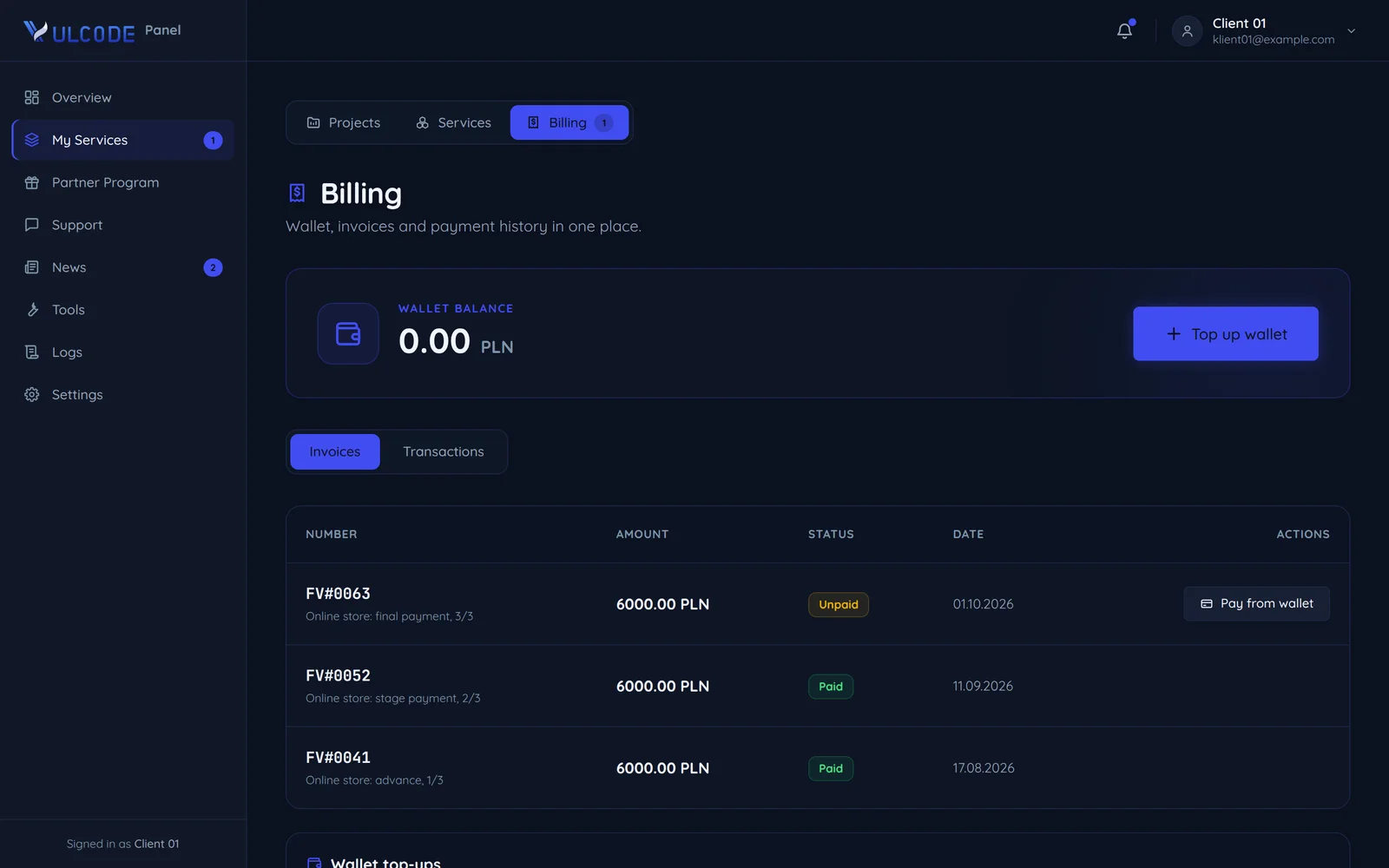The width and height of the screenshot is (1389, 868).
Task: Click the Tools icon in sidebar
Action: coord(32,310)
